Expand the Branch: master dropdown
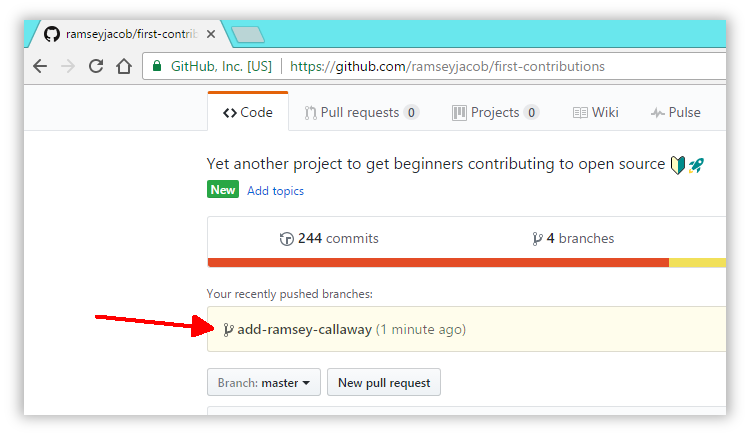Image resolution: width=745 pixels, height=435 pixels. [x=264, y=382]
